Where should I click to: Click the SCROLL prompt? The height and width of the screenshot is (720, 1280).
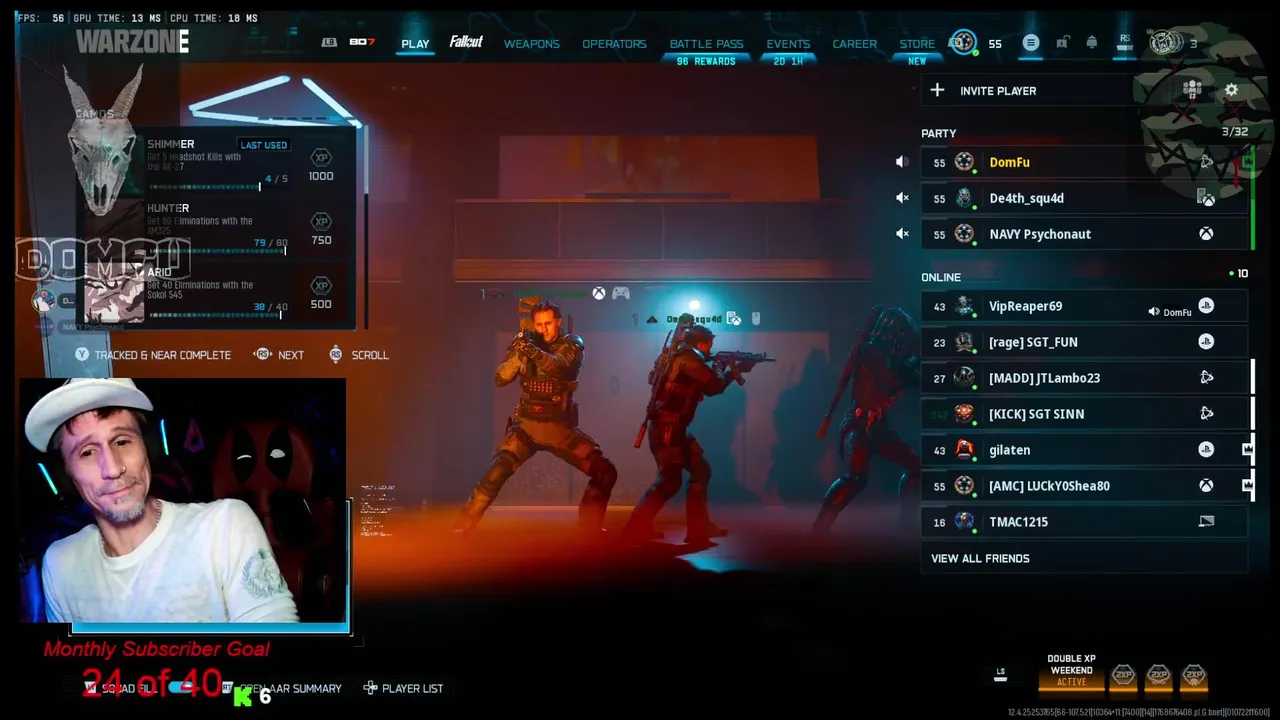[x=358, y=355]
